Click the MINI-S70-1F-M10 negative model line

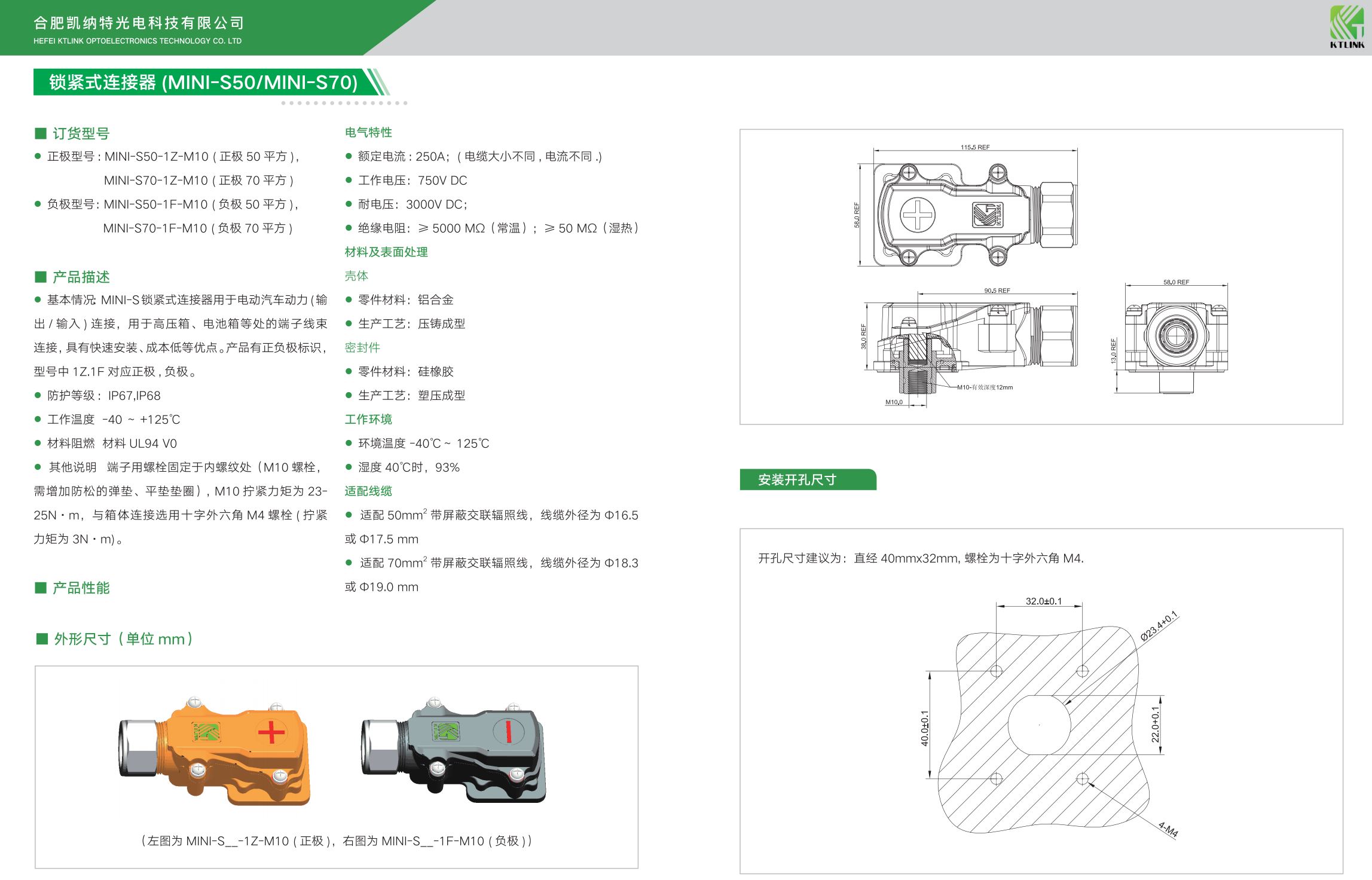click(x=198, y=228)
